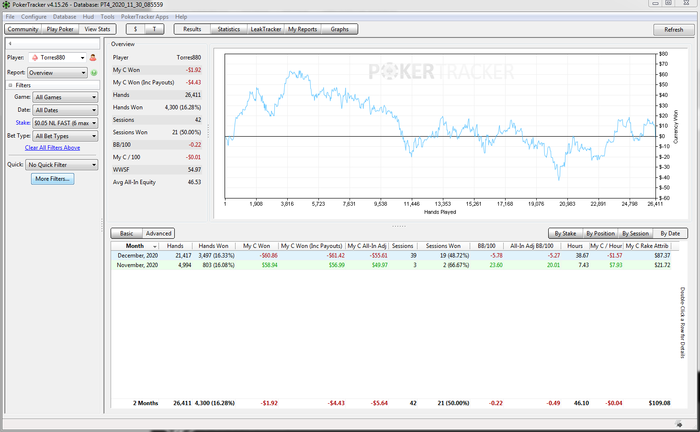This screenshot has height=432, width=700.
Task: Switch to the Play Poker tab
Action: (60, 29)
